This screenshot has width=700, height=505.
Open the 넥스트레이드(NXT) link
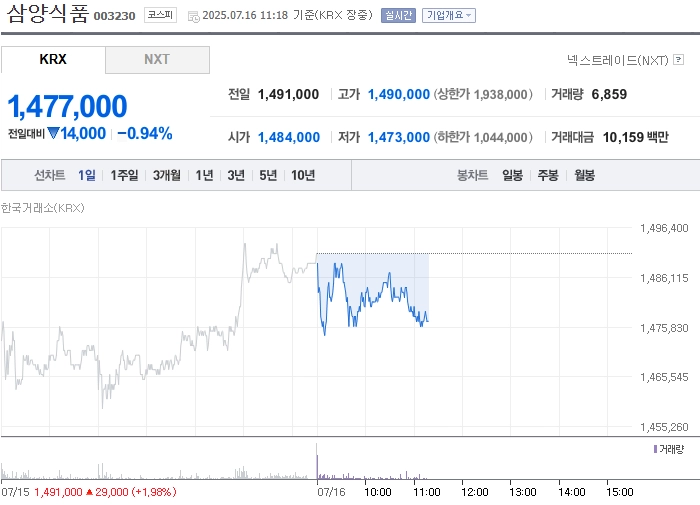coord(618,60)
